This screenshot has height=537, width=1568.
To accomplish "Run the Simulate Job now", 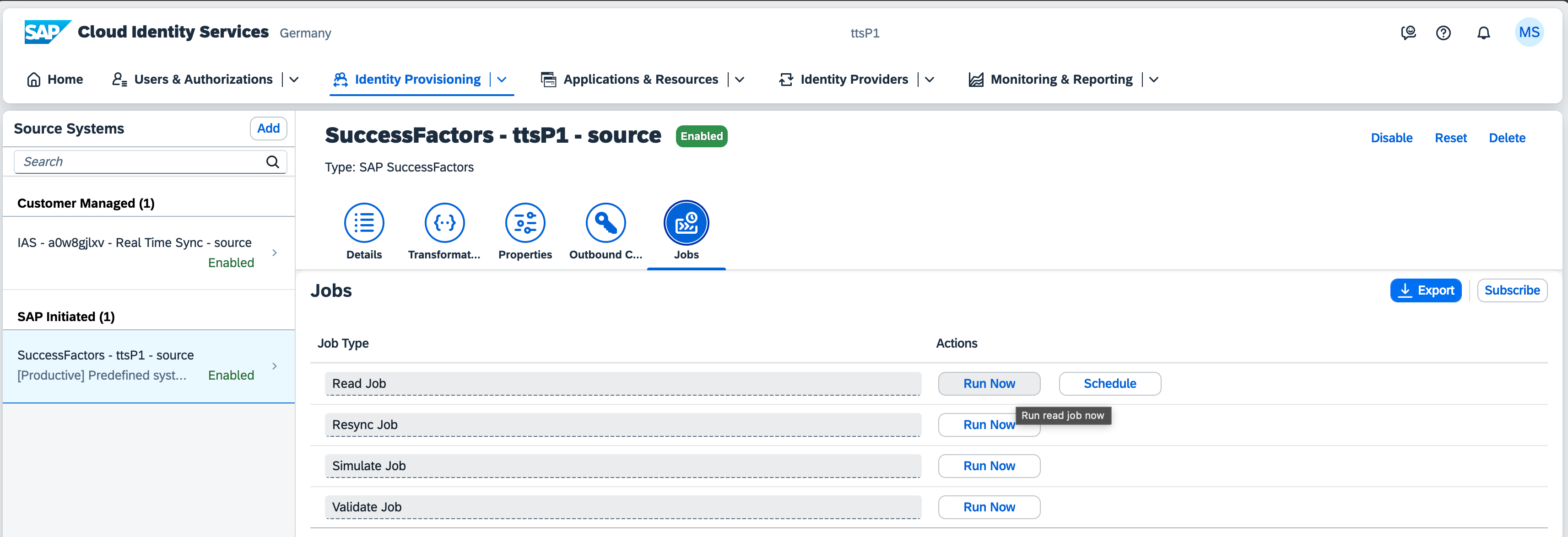I will [989, 466].
